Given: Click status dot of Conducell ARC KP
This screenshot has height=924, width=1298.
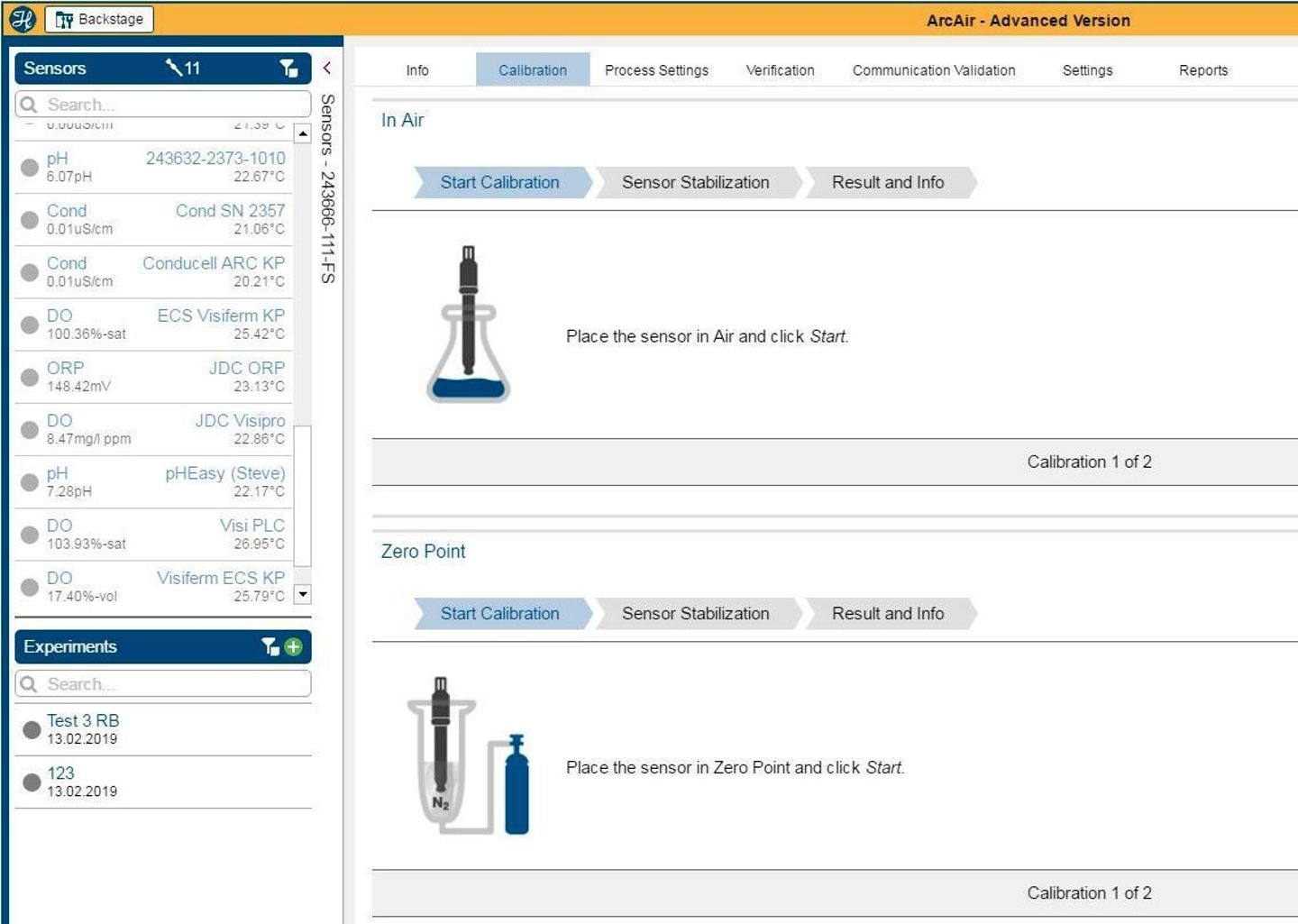Looking at the screenshot, I should 30,271.
